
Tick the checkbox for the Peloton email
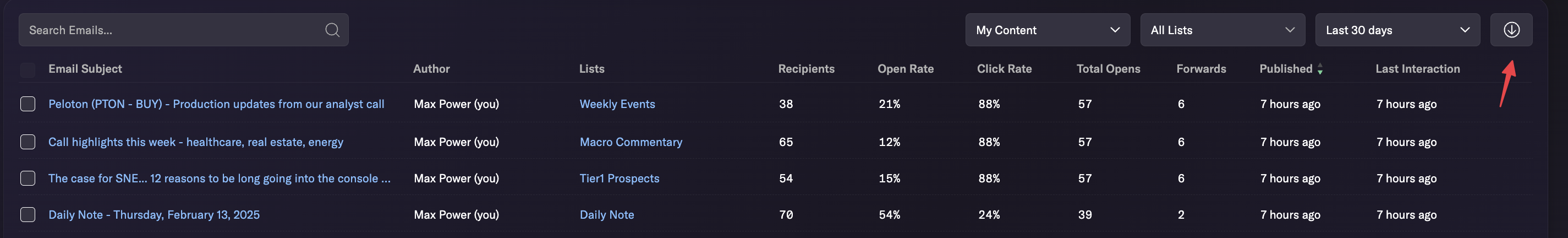(28, 104)
